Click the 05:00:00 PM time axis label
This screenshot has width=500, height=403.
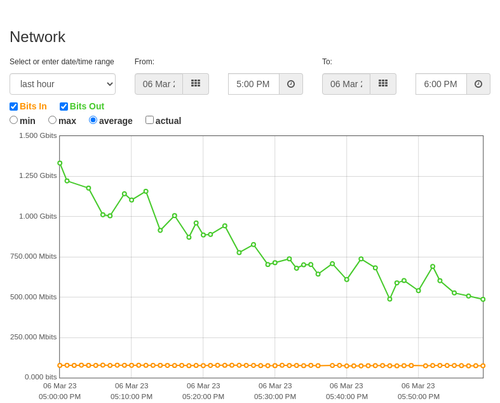(60, 397)
